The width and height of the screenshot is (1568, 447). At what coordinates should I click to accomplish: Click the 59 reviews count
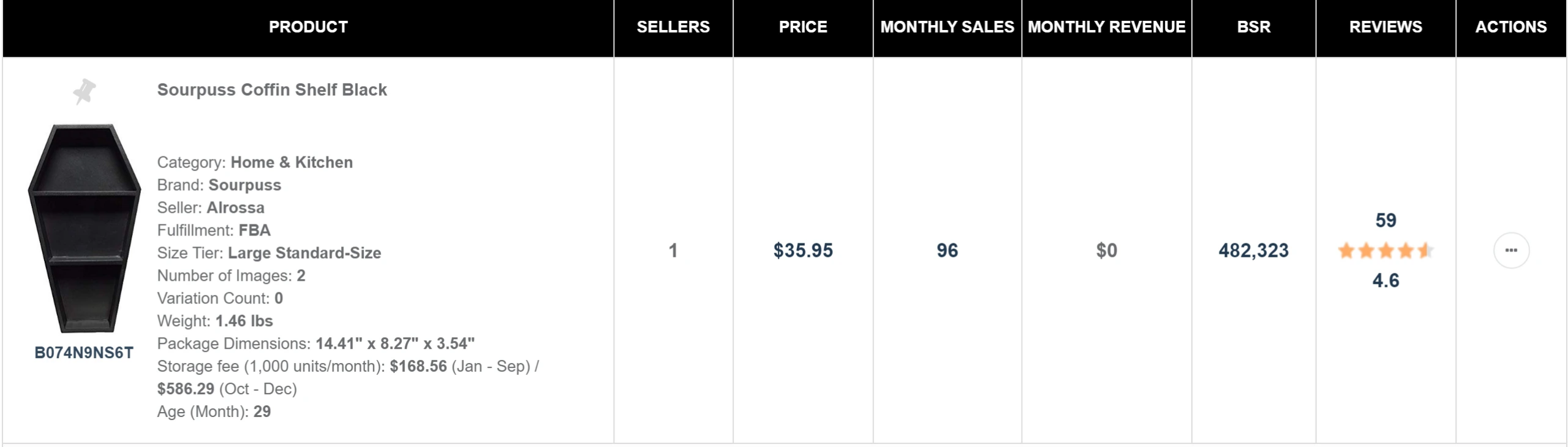point(1385,220)
